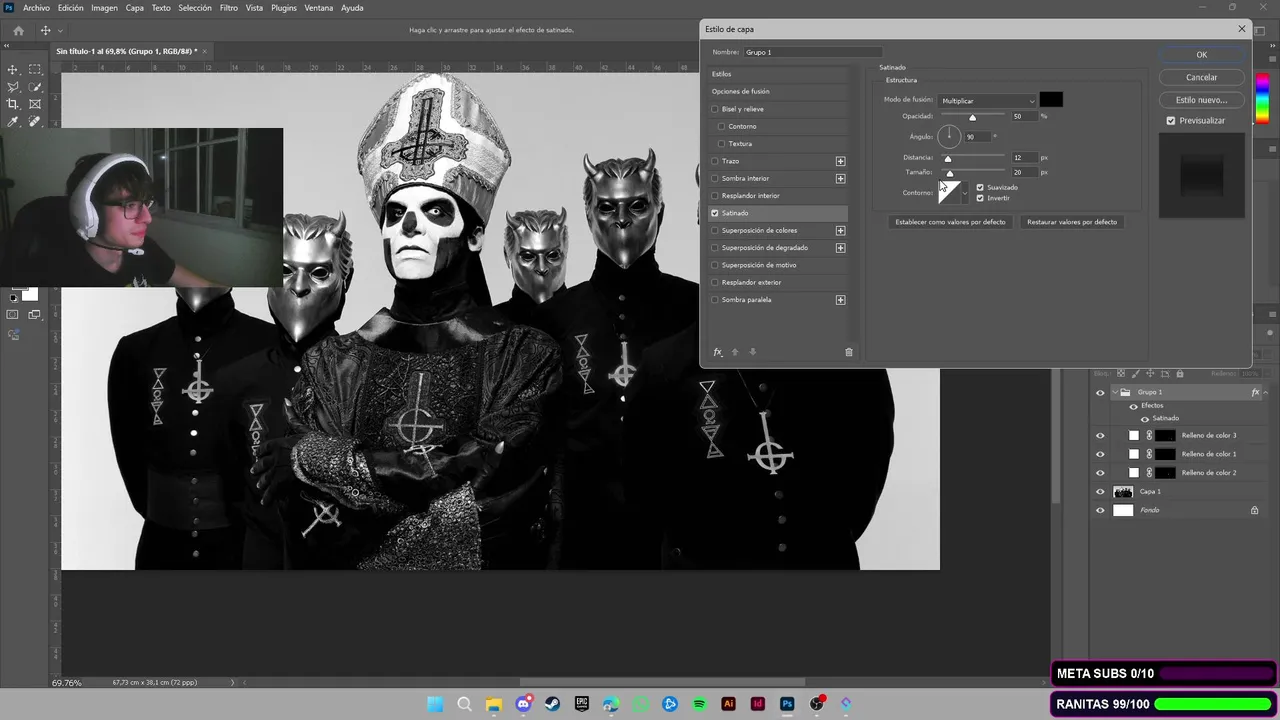
Task: Add another Superposición de colores plus icon
Action: pos(840,230)
